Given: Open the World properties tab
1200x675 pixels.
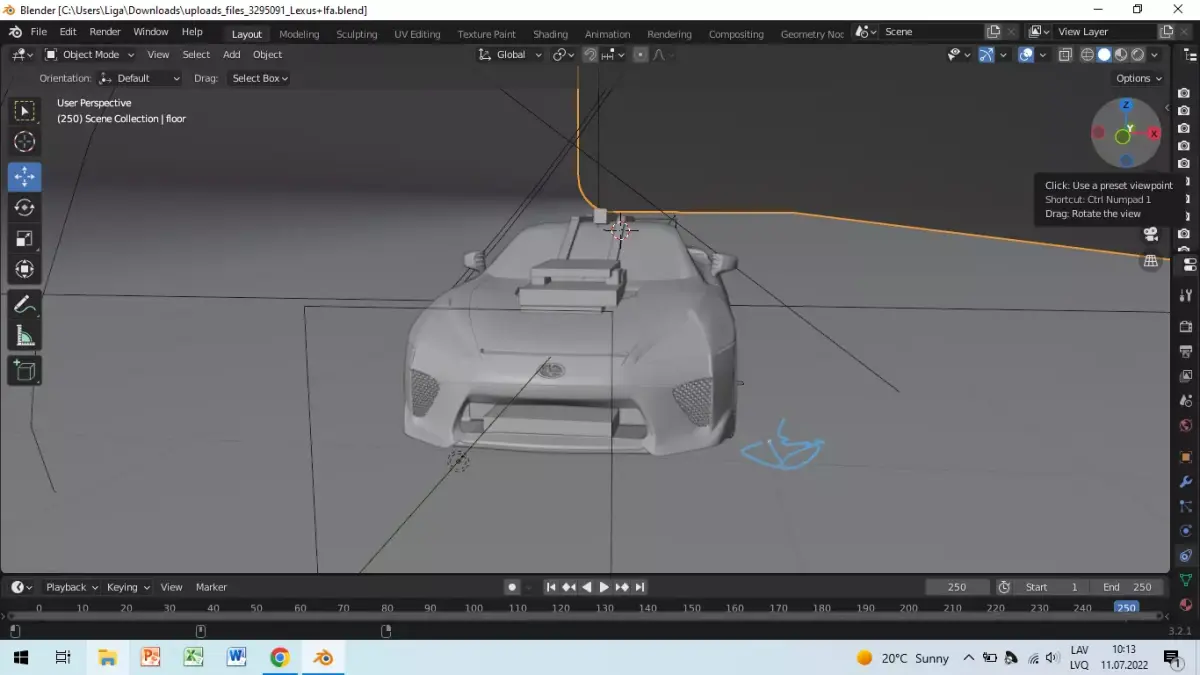Looking at the screenshot, I should [1186, 426].
